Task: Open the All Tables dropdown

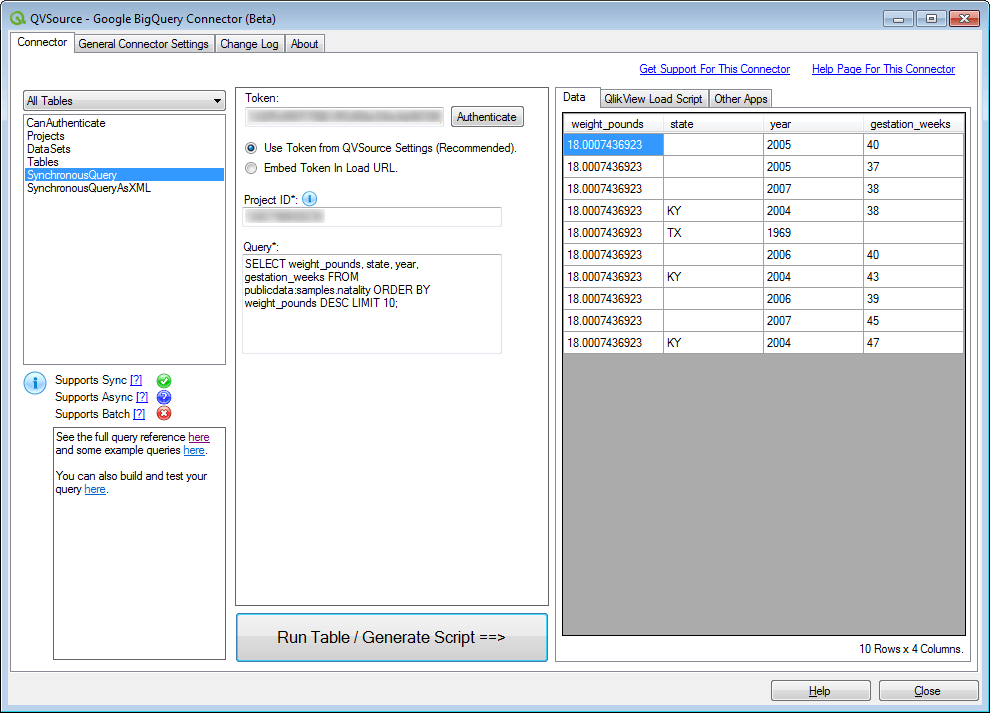Action: (124, 101)
